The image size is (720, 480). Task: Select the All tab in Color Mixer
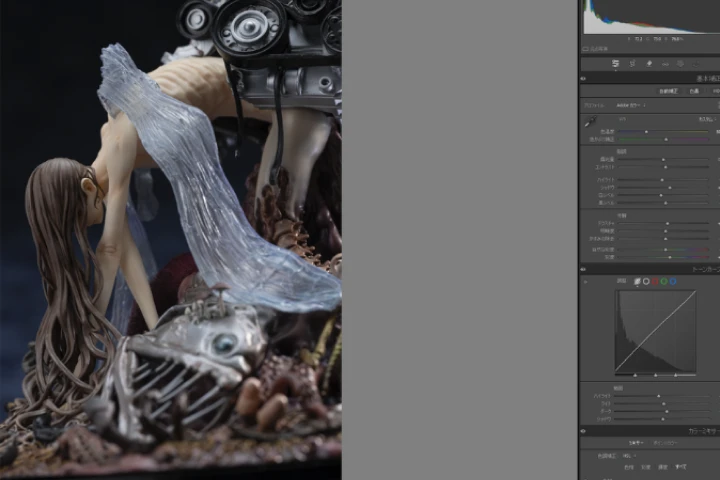pyautogui.click(x=681, y=467)
